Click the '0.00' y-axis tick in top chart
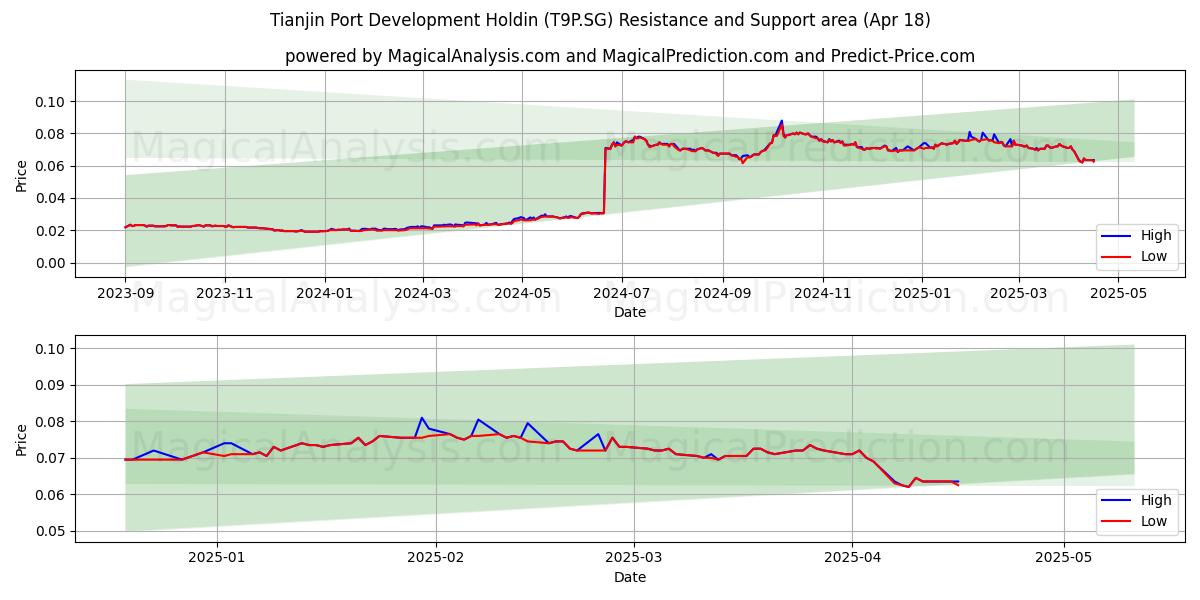1200x600 pixels. click(x=51, y=263)
